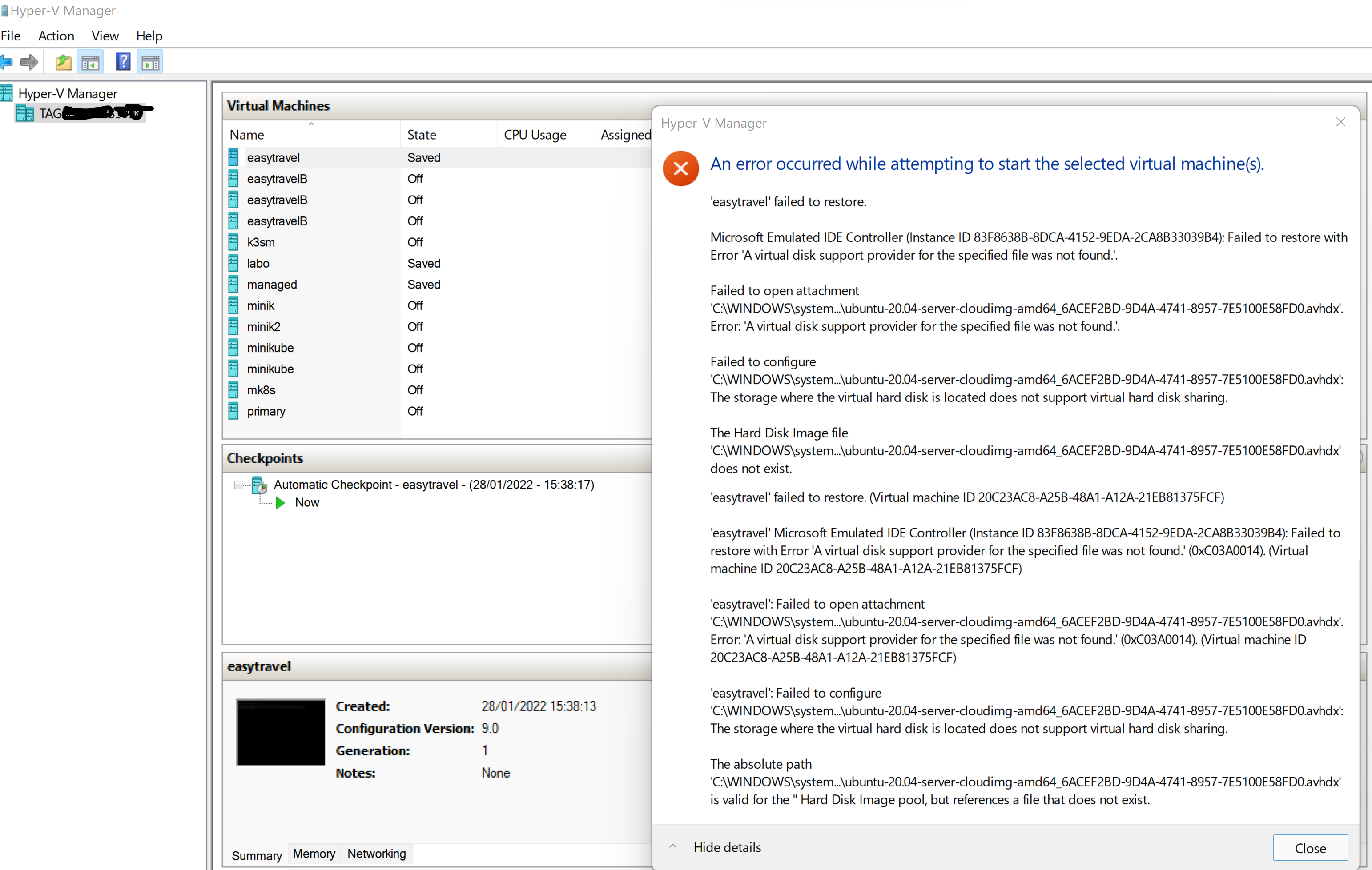Open the Action menu

(x=55, y=35)
